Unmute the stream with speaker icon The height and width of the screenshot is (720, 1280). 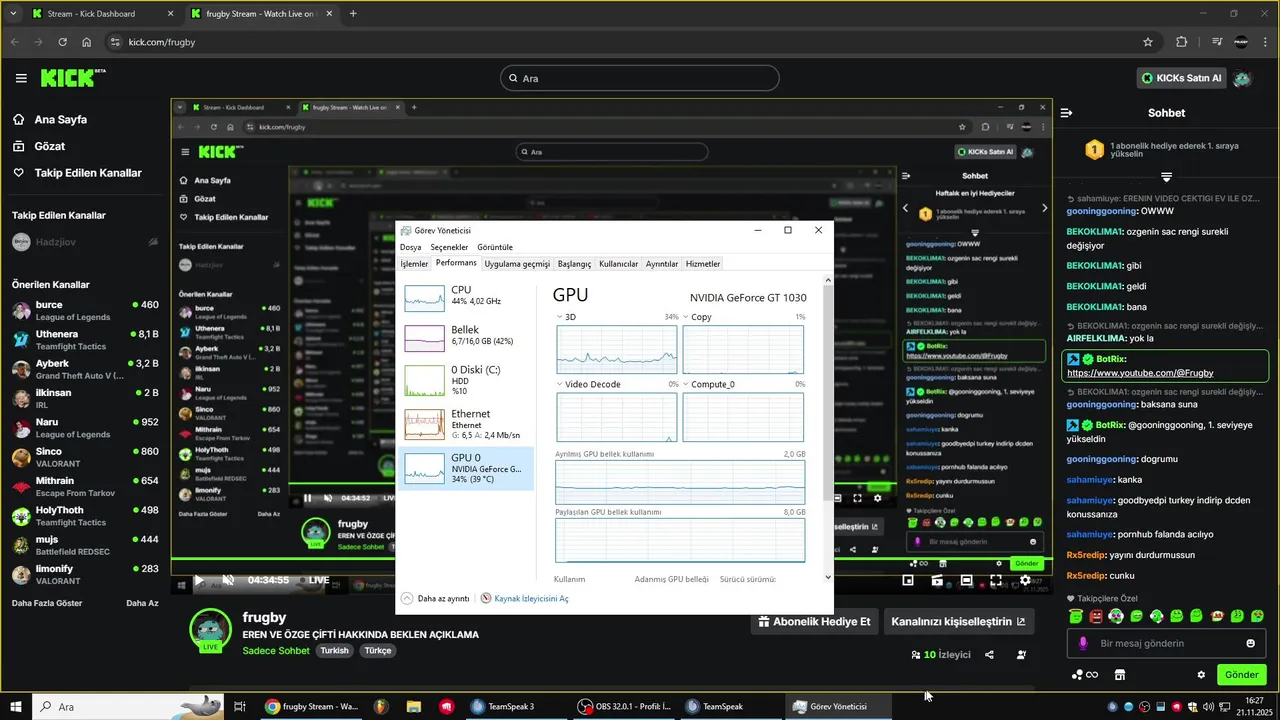228,580
